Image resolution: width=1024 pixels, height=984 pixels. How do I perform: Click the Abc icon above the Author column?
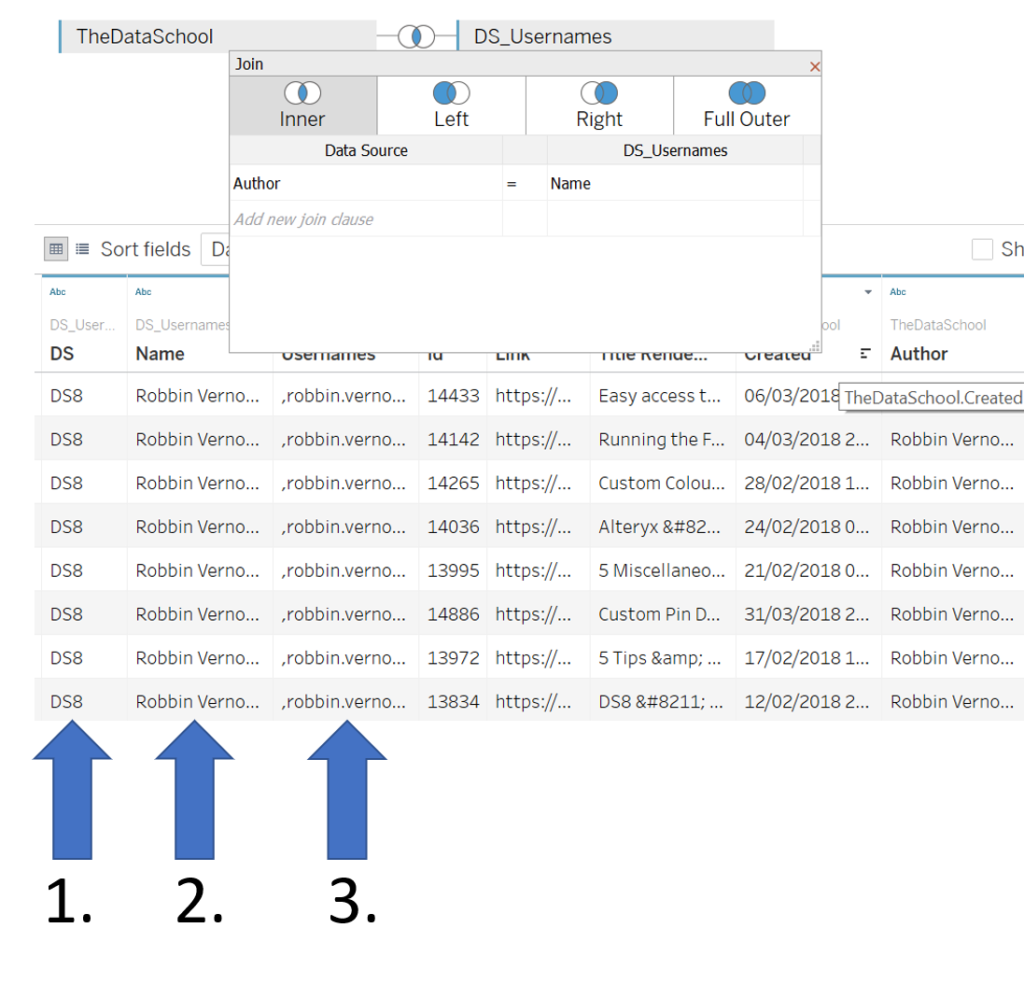click(x=897, y=291)
